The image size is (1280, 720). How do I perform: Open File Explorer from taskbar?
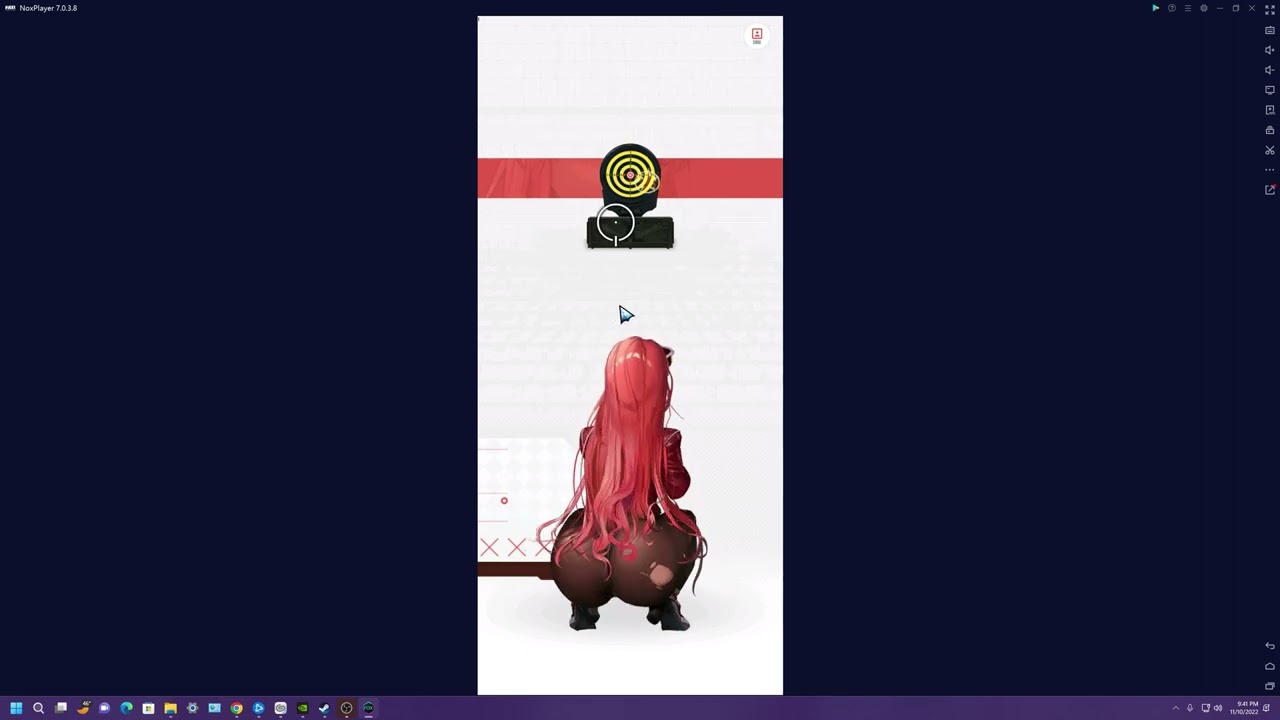tap(170, 708)
